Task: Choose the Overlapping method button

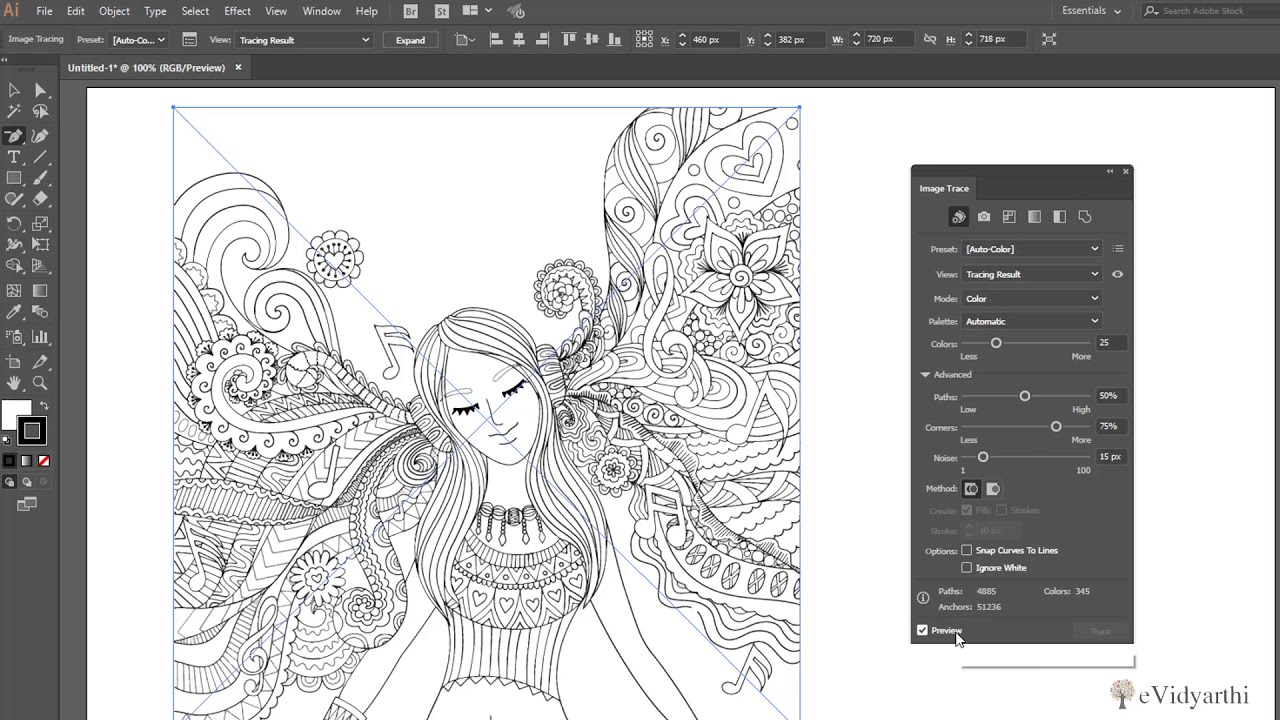Action: (x=993, y=489)
